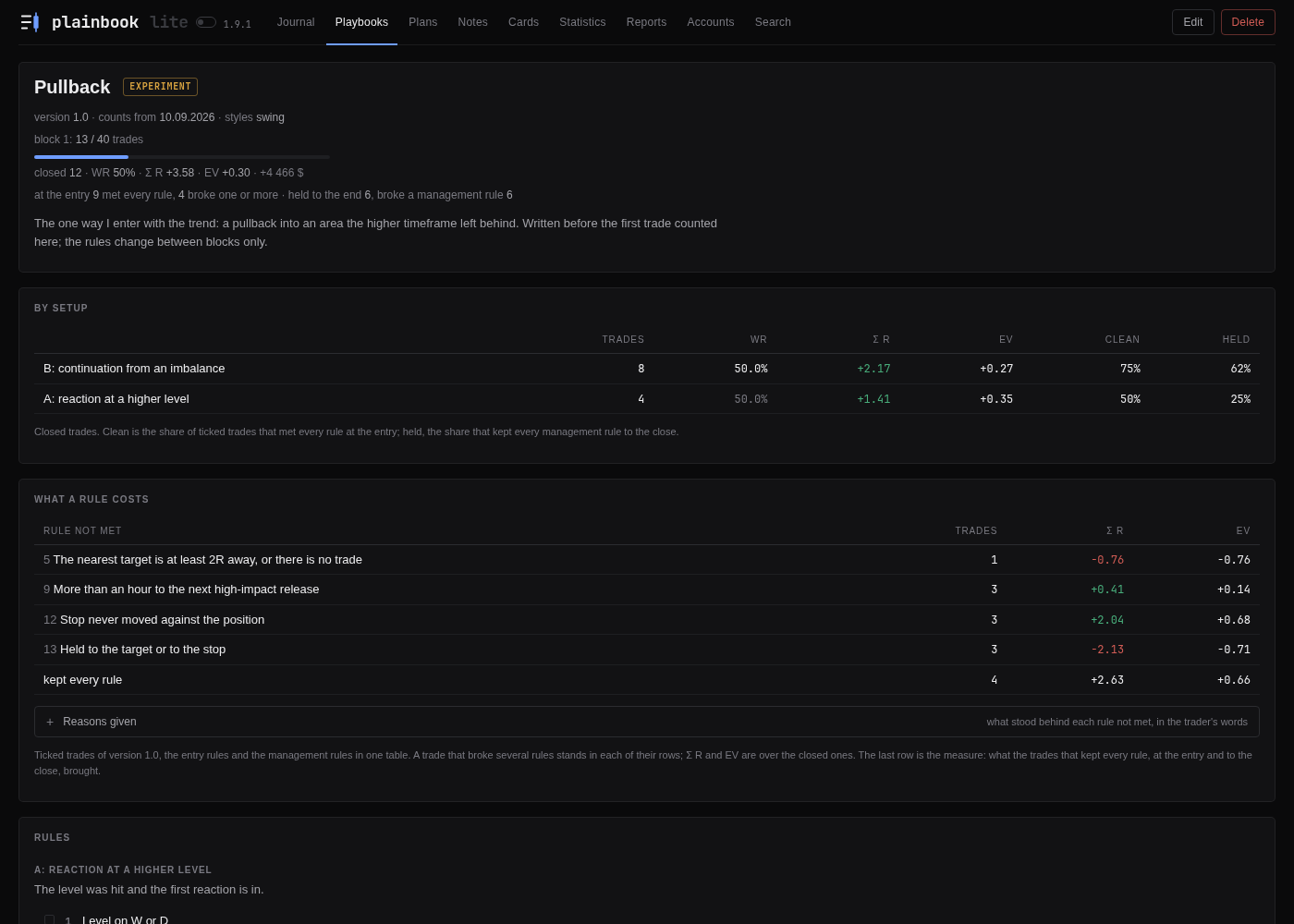Click the -0.76 EV value for rule 5
The height and width of the screenshot is (924, 1294).
[1234, 560]
